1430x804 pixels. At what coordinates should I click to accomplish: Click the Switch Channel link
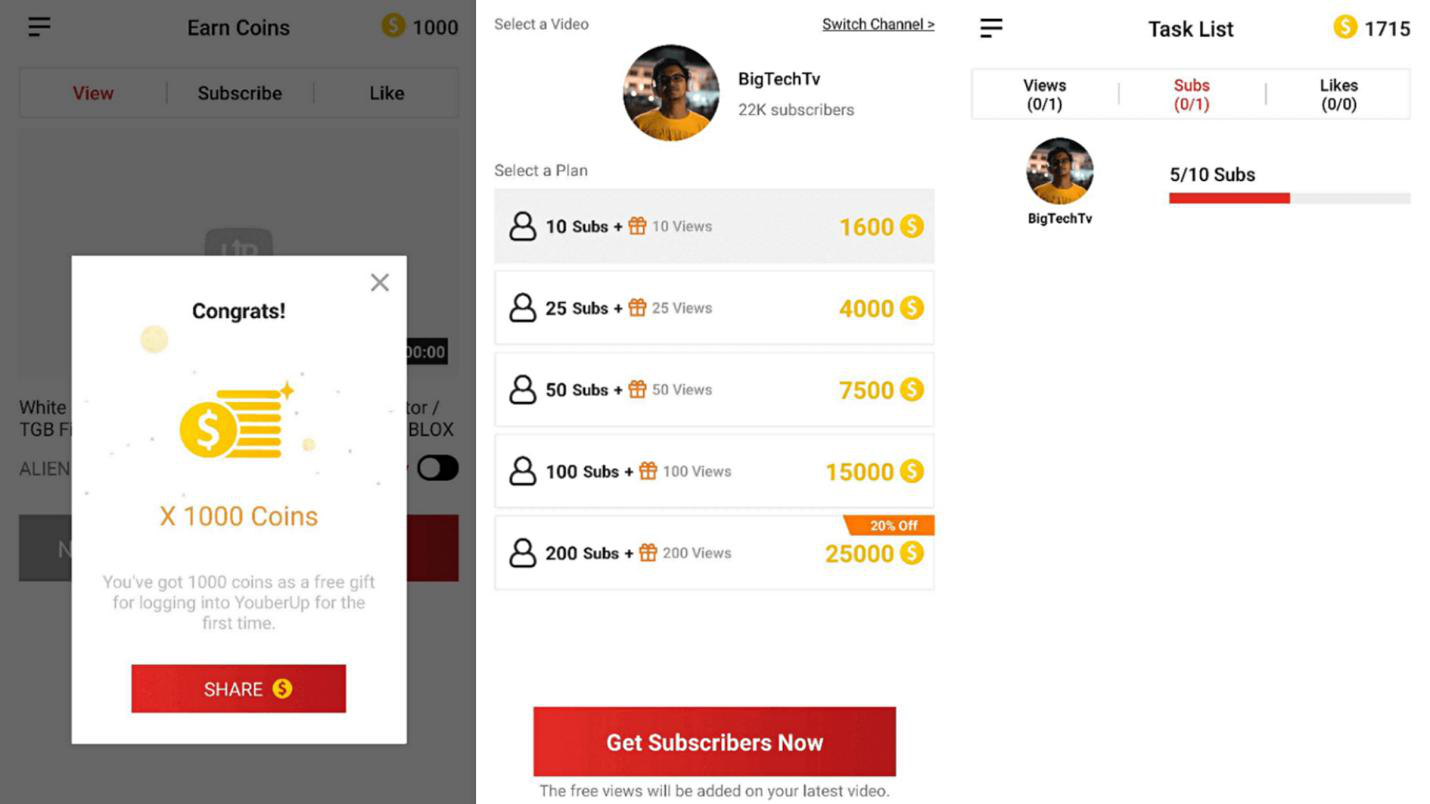(878, 24)
